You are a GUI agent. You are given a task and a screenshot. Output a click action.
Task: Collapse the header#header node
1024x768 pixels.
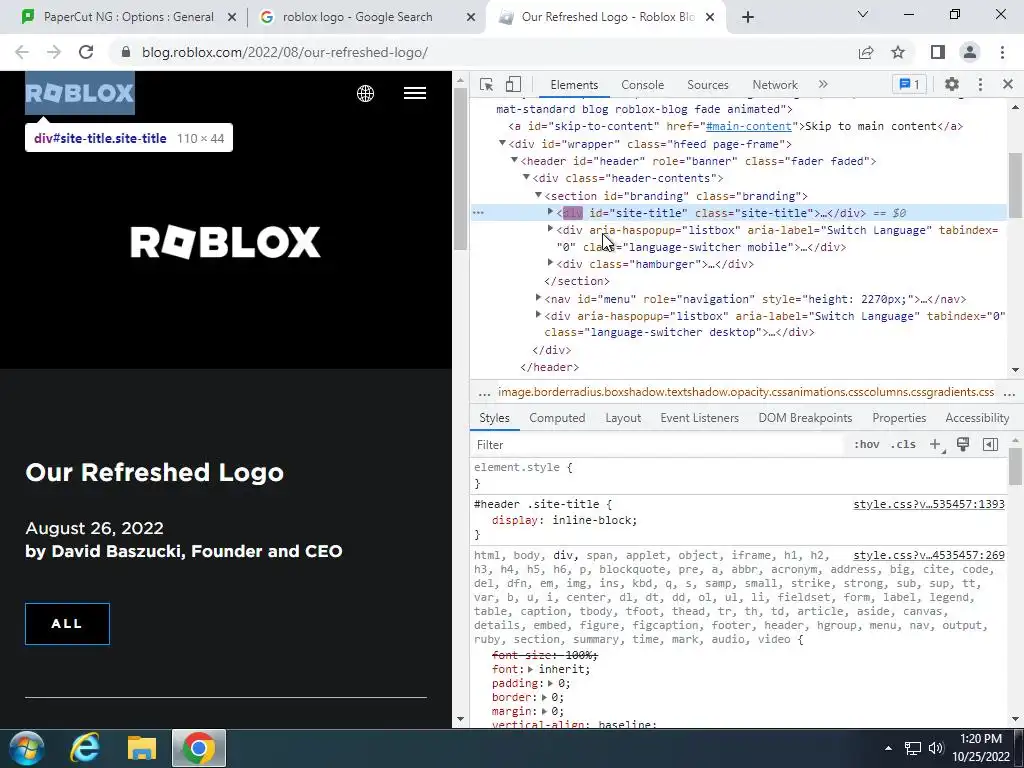[x=515, y=160]
